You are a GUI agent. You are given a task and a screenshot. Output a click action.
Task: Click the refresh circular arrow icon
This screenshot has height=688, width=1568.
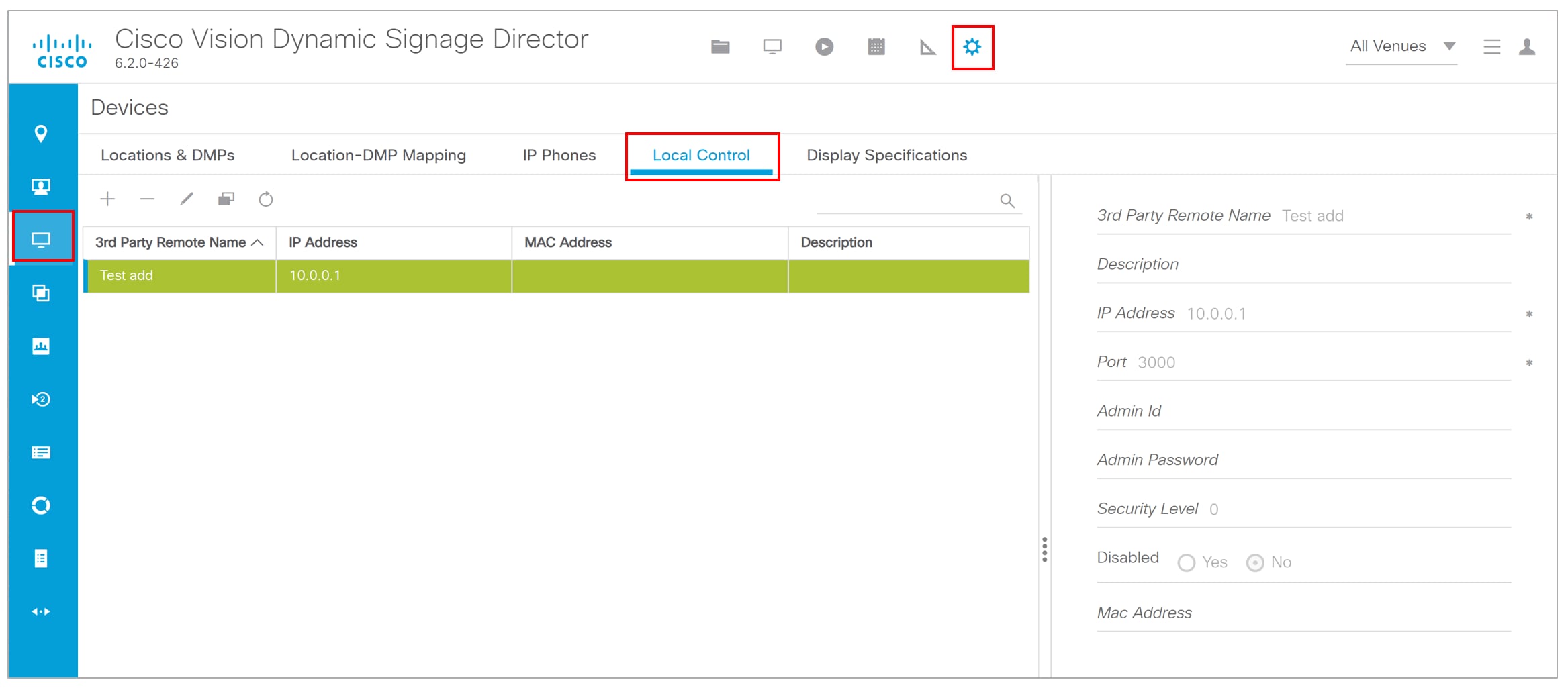(x=266, y=199)
